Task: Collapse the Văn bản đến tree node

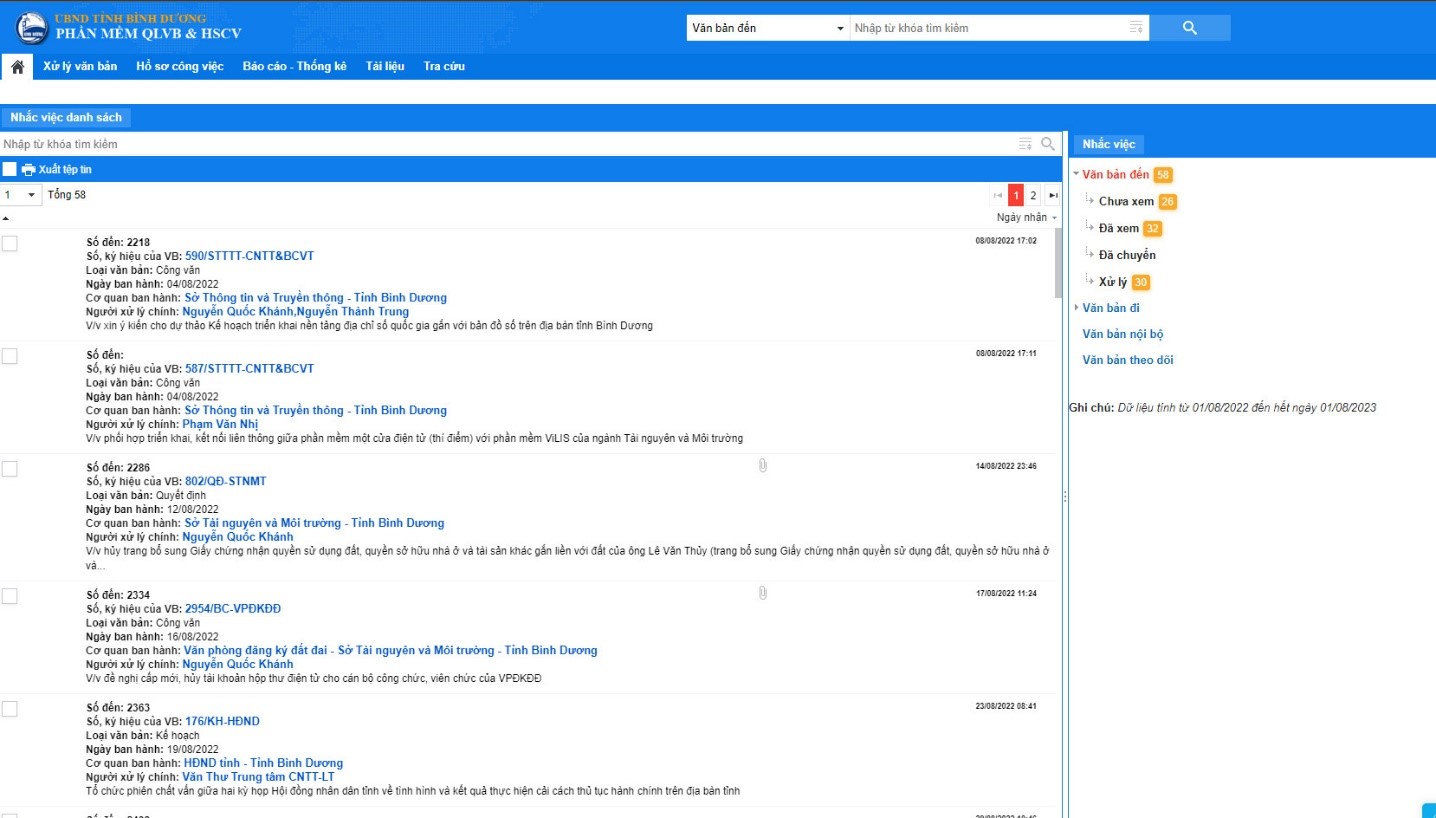Action: 1076,174
